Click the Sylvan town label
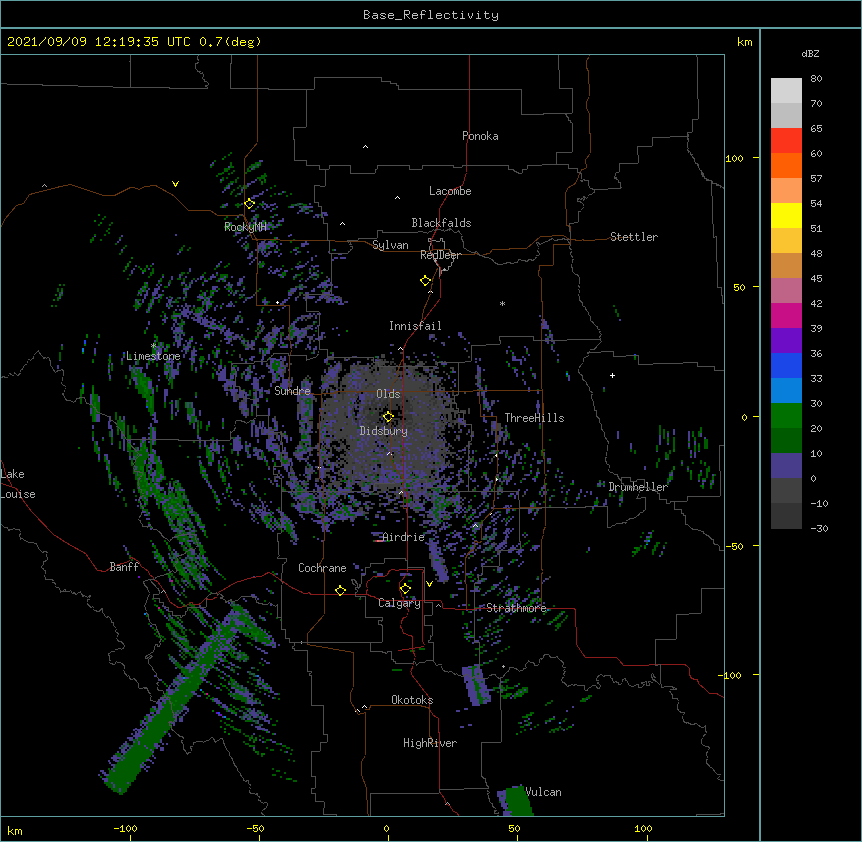The height and width of the screenshot is (842, 862). 390,245
